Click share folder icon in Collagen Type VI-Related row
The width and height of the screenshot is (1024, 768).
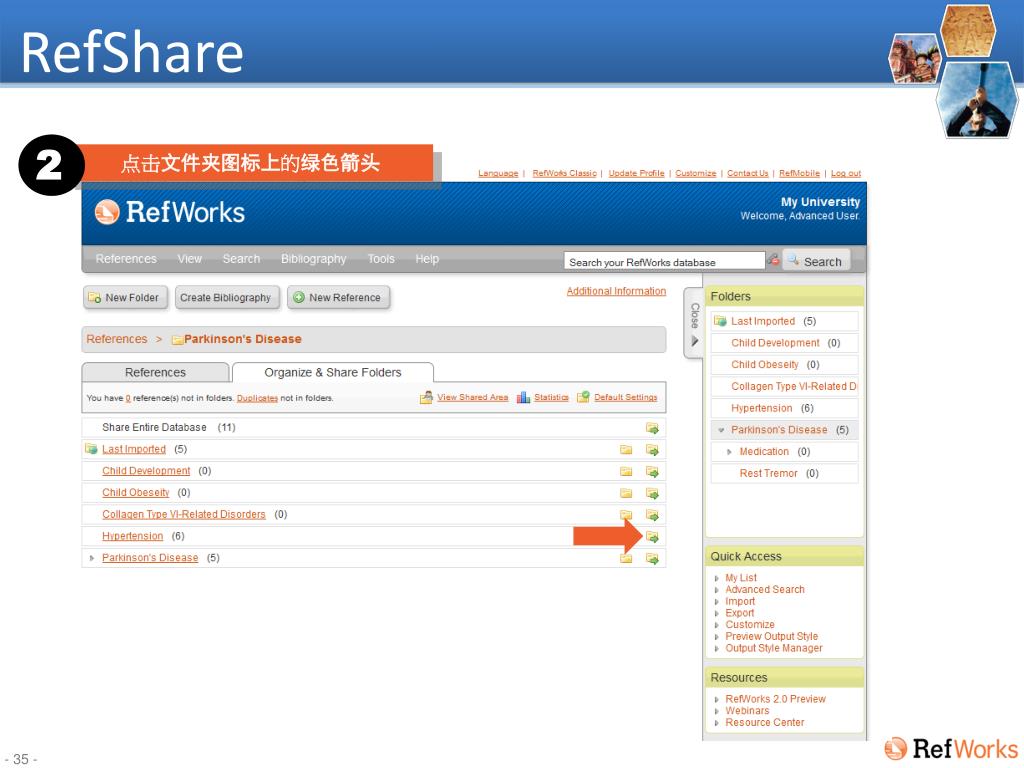coord(652,515)
